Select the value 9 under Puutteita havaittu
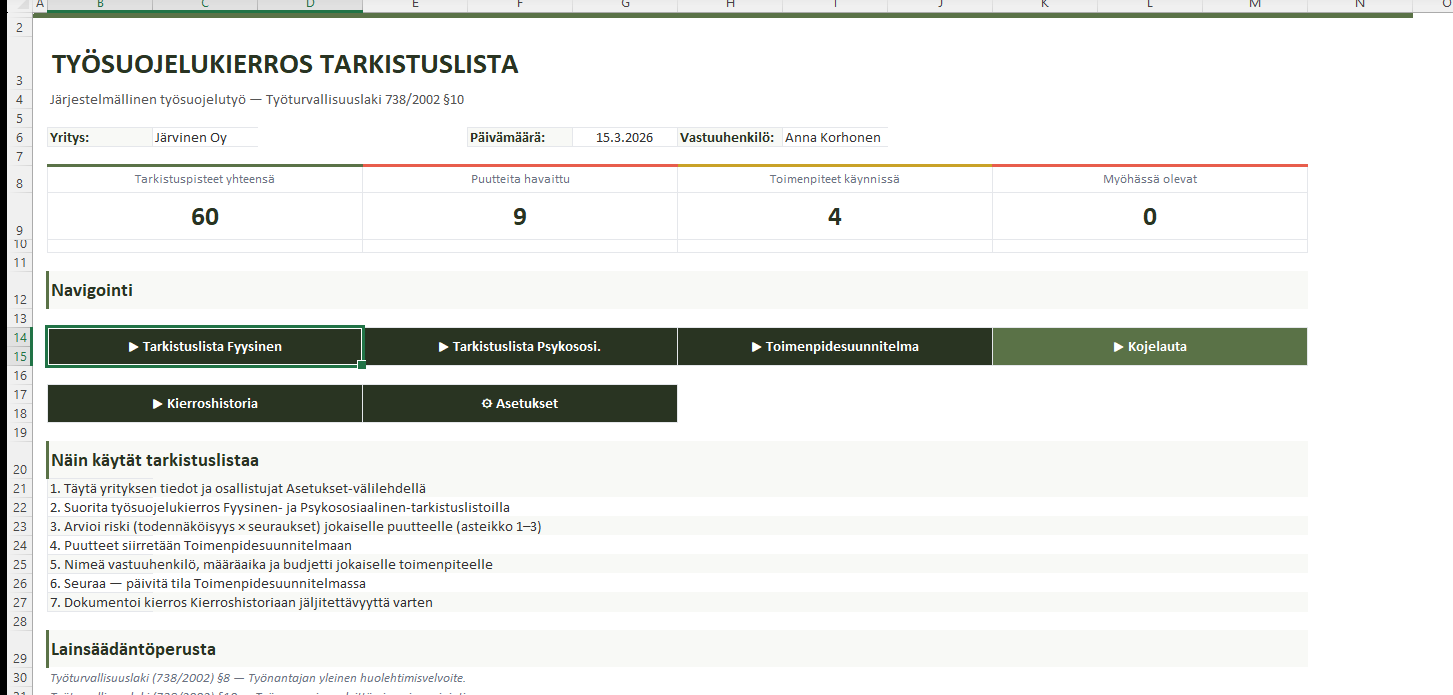 [x=520, y=217]
